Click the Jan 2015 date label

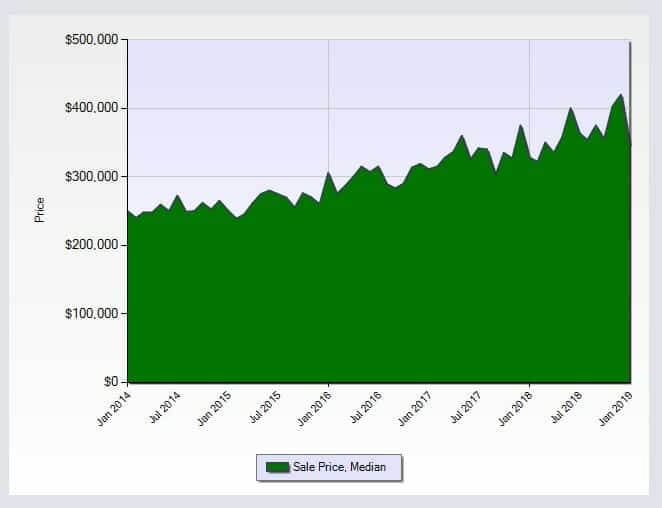[214, 408]
